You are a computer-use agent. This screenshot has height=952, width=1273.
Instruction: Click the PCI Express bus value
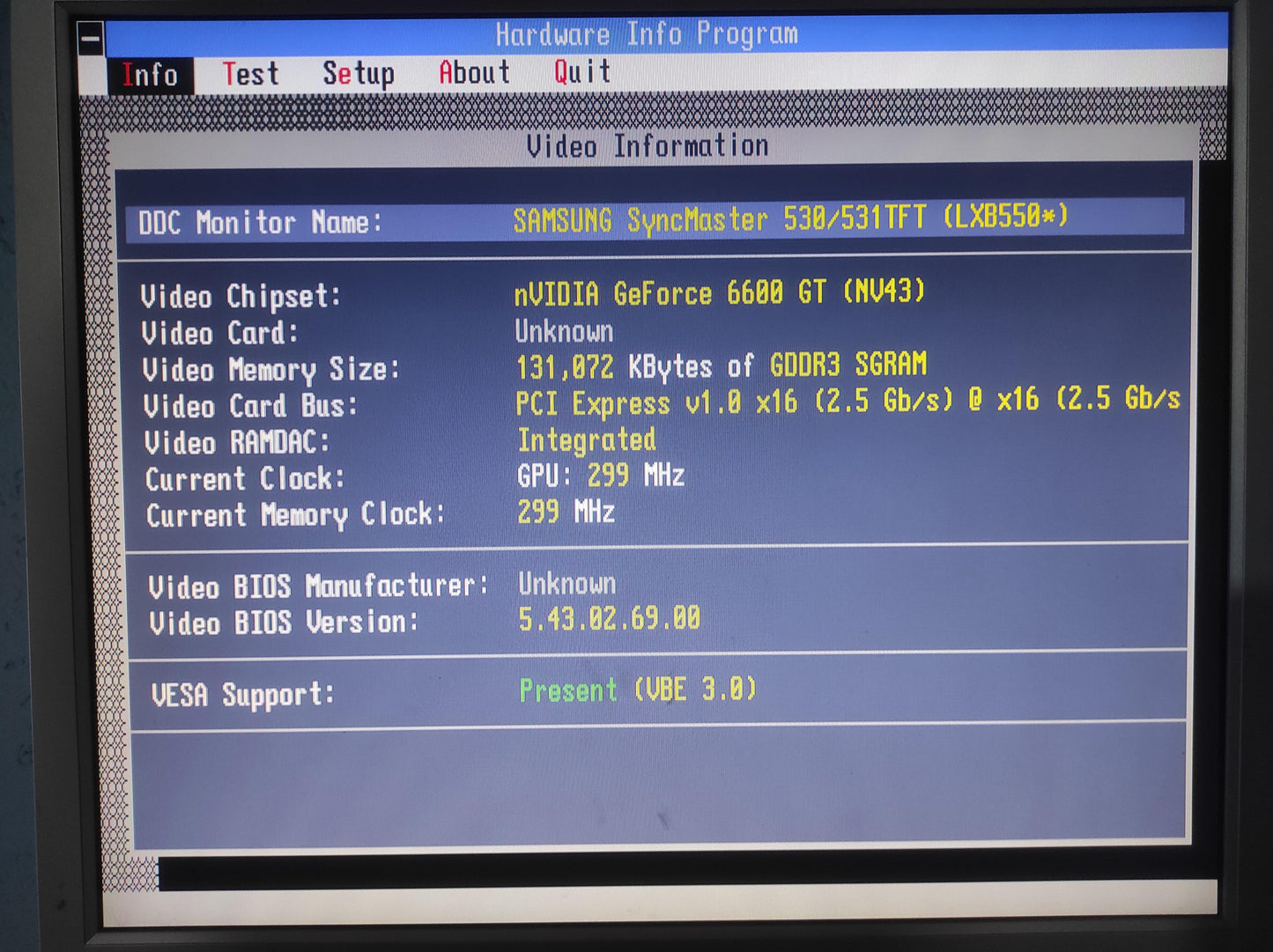tap(846, 402)
